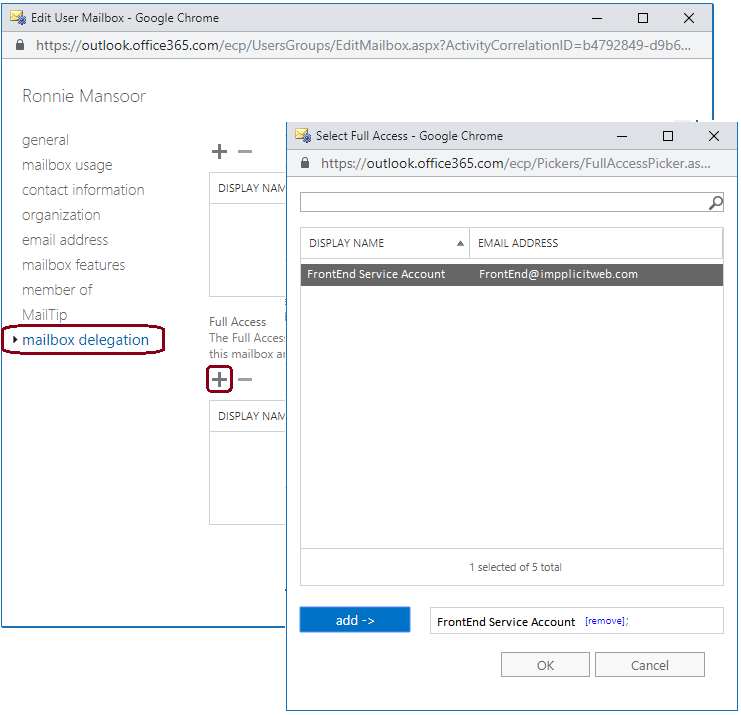Select mailbox delegation section
The image size is (741, 715).
coord(85,340)
